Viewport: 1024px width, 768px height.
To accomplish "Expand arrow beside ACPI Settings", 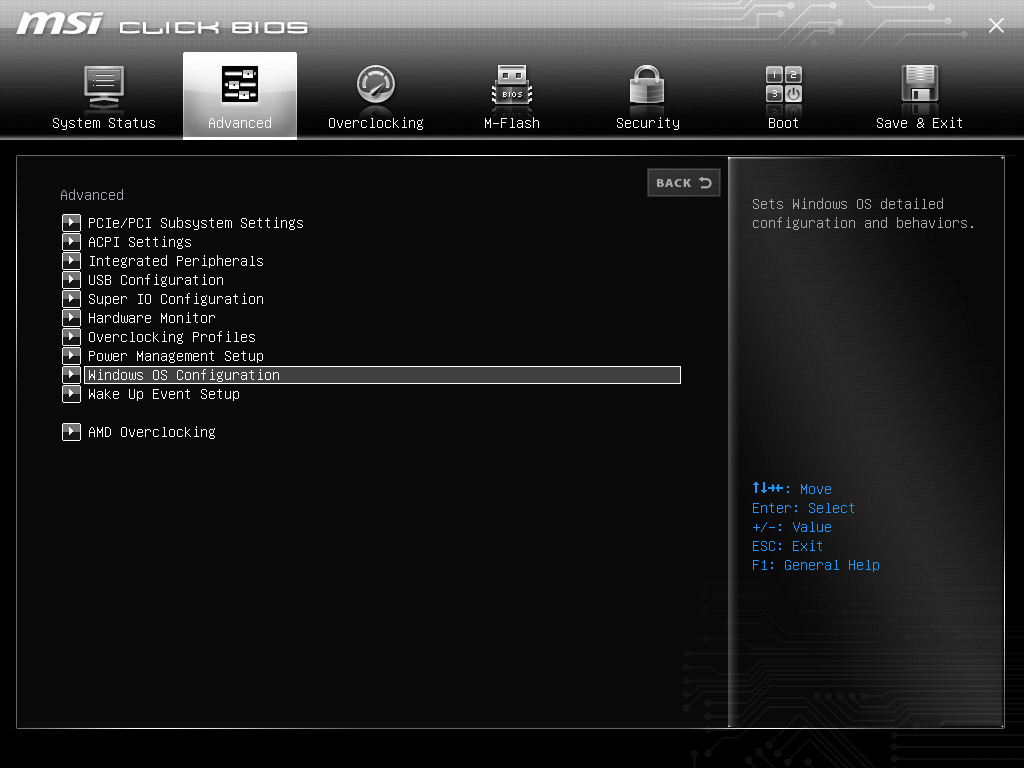I will 71,242.
